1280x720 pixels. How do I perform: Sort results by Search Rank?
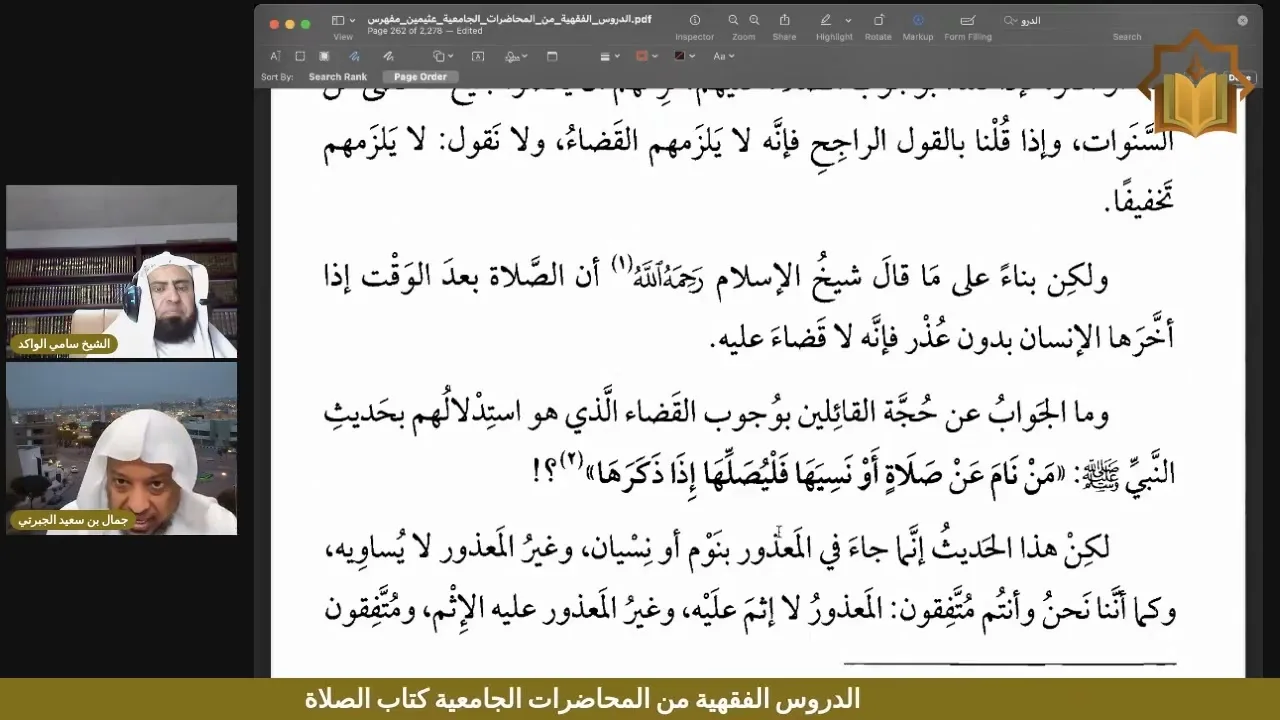338,77
